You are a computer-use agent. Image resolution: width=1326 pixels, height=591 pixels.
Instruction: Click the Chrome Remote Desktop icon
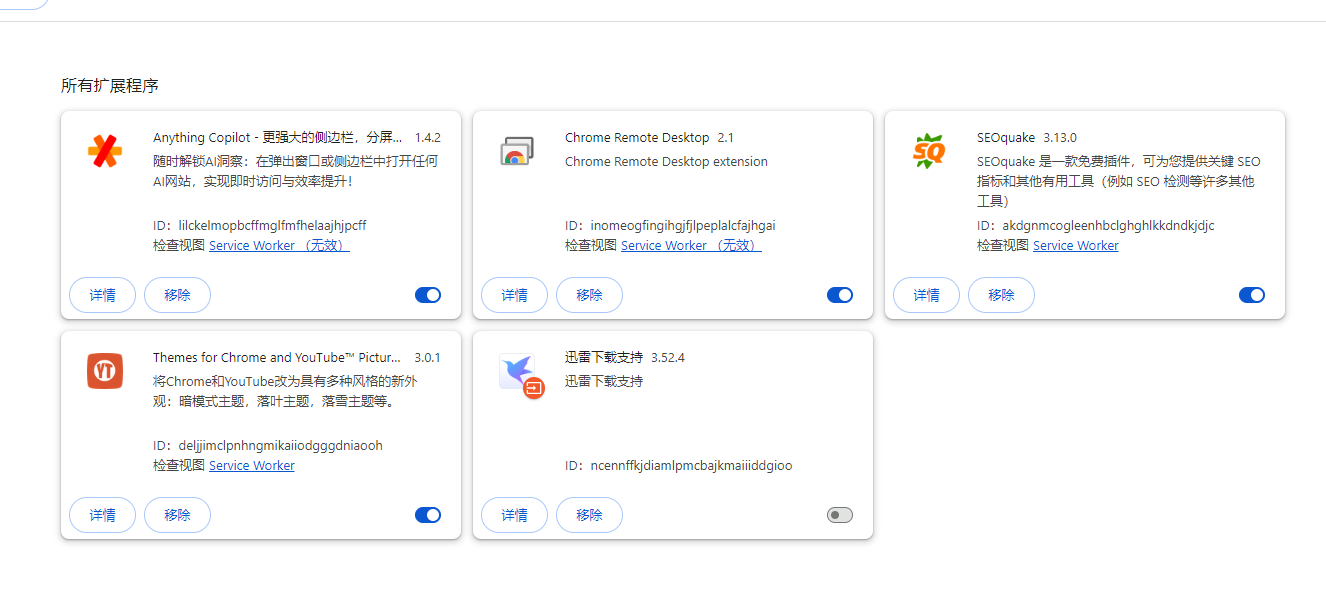517,151
